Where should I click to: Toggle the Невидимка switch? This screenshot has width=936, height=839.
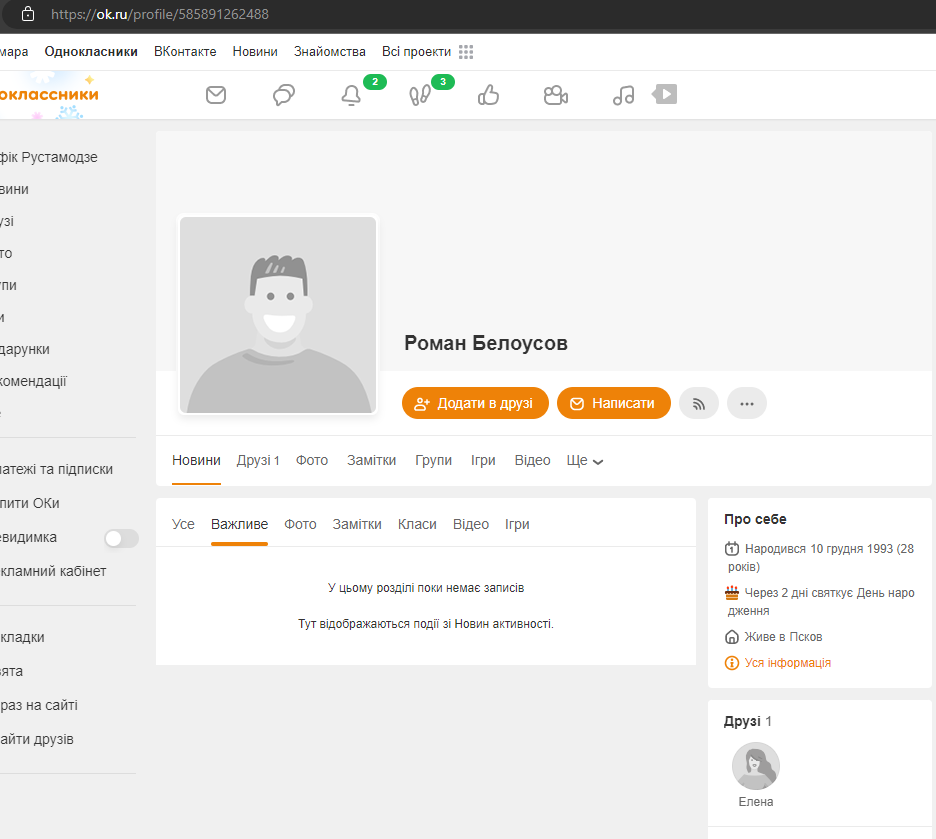click(121, 538)
